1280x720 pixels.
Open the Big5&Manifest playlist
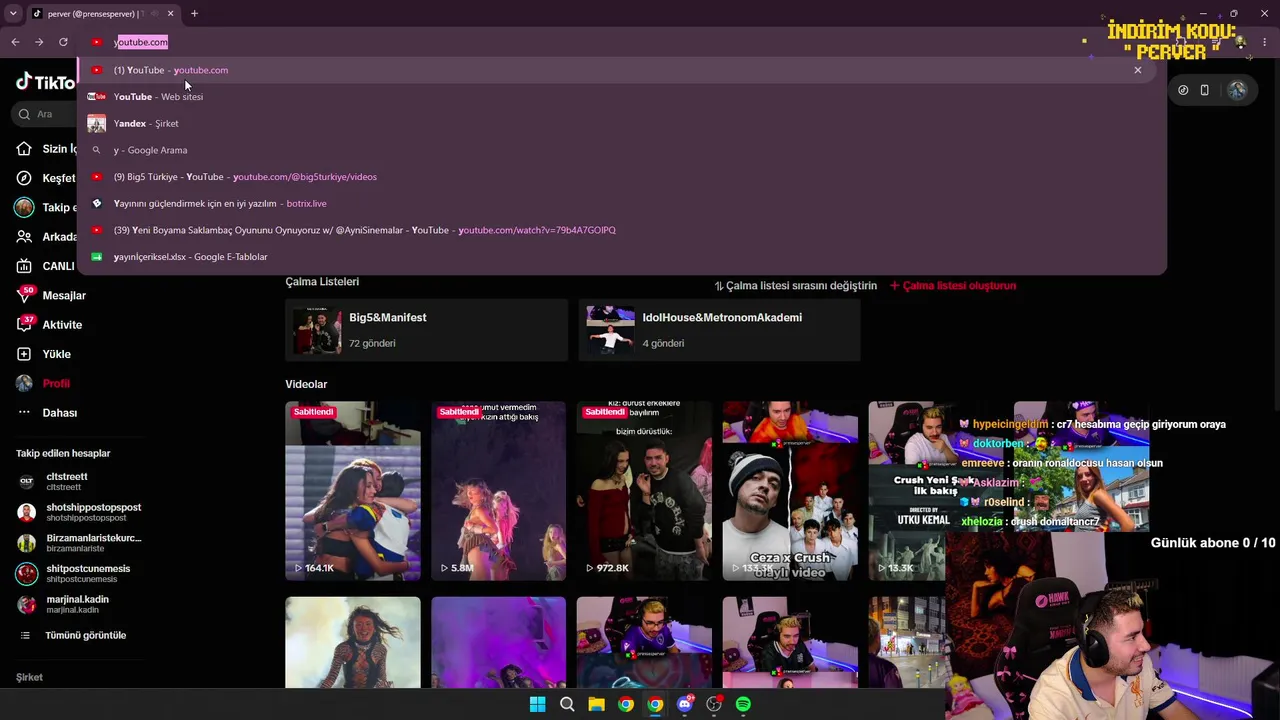[x=426, y=330]
